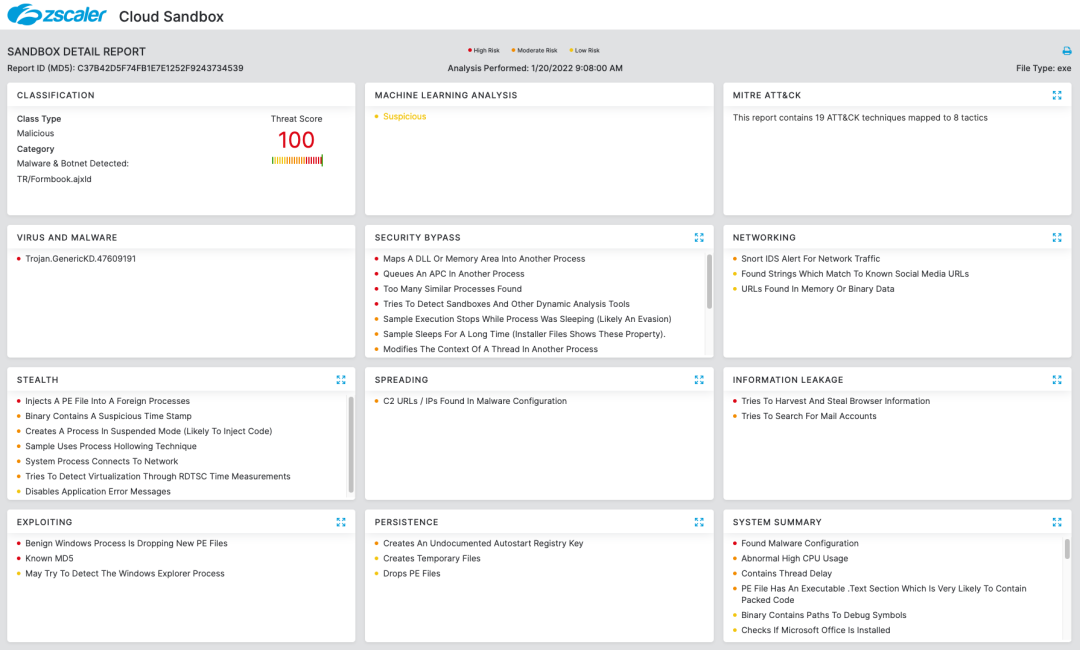Expand the Exploiting panel

(341, 522)
